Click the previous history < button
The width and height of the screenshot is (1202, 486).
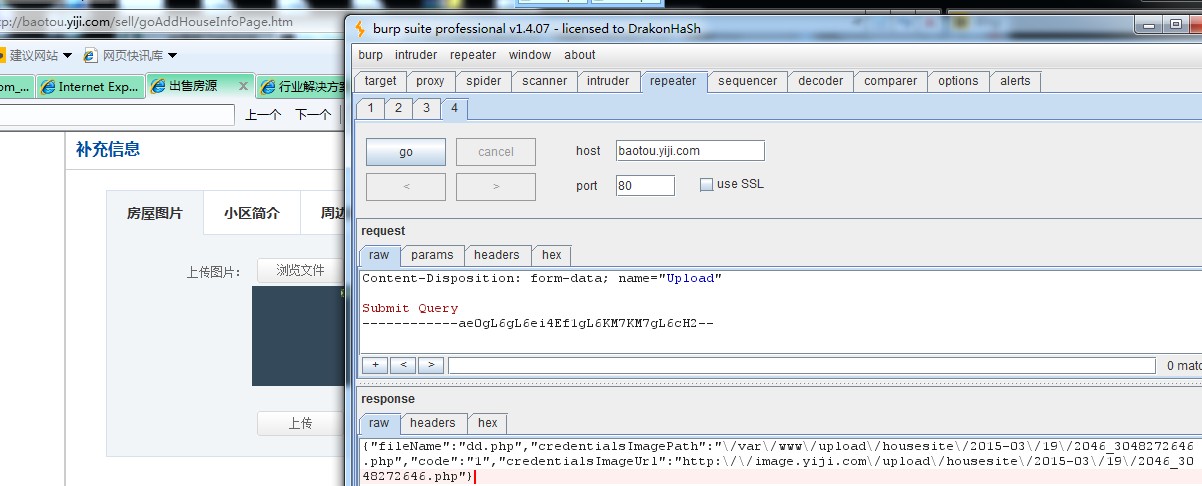pyautogui.click(x=406, y=187)
